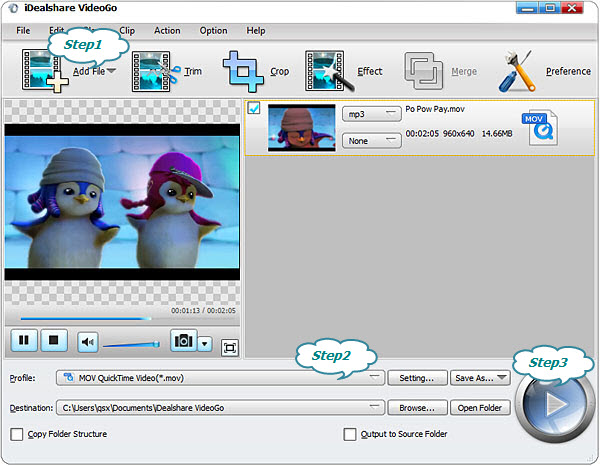Screen dimensions: 600x466
Task: Adjust the volume slider
Action: coord(131,344)
